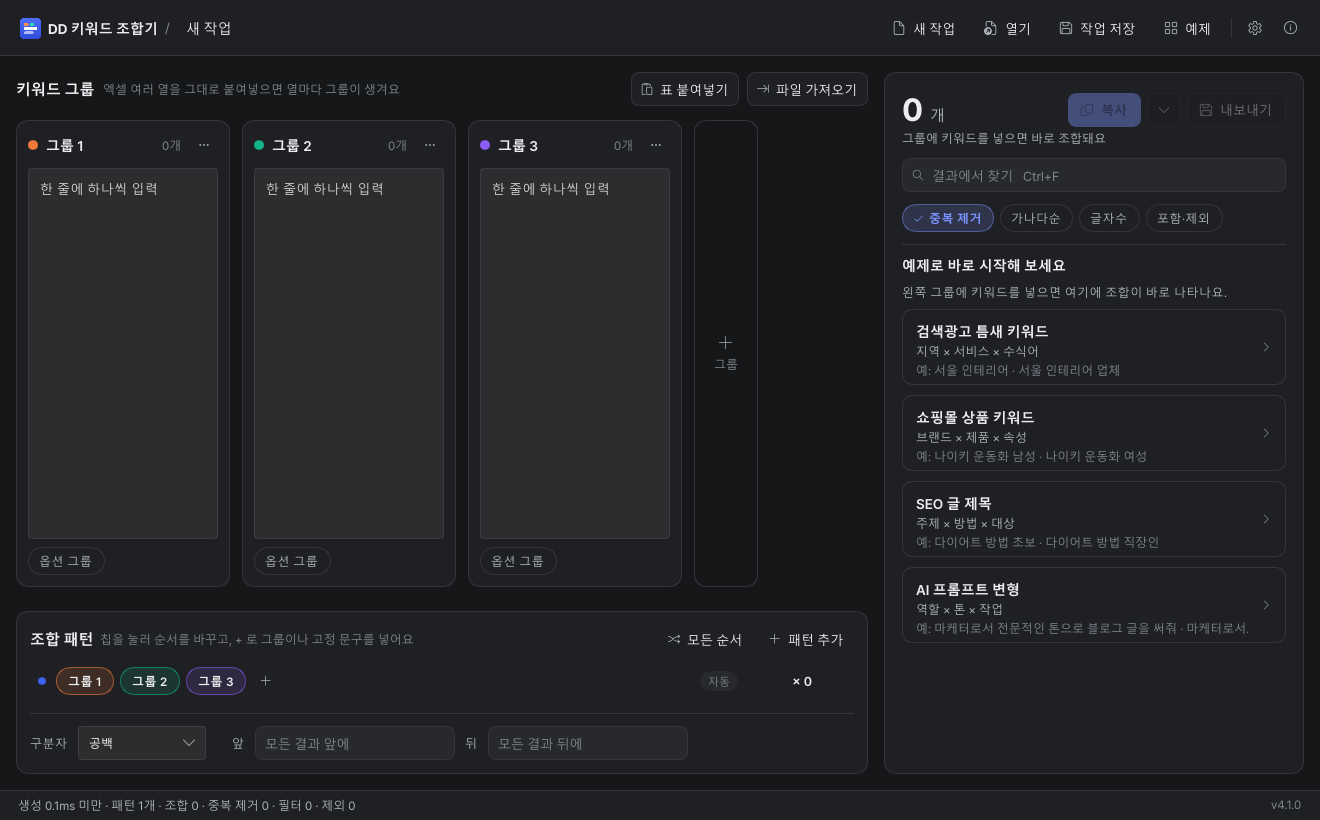Viewport: 1320px width, 820px height.
Task: Toggle 옵션 그룹 for 그룹 1
Action: [x=66, y=561]
